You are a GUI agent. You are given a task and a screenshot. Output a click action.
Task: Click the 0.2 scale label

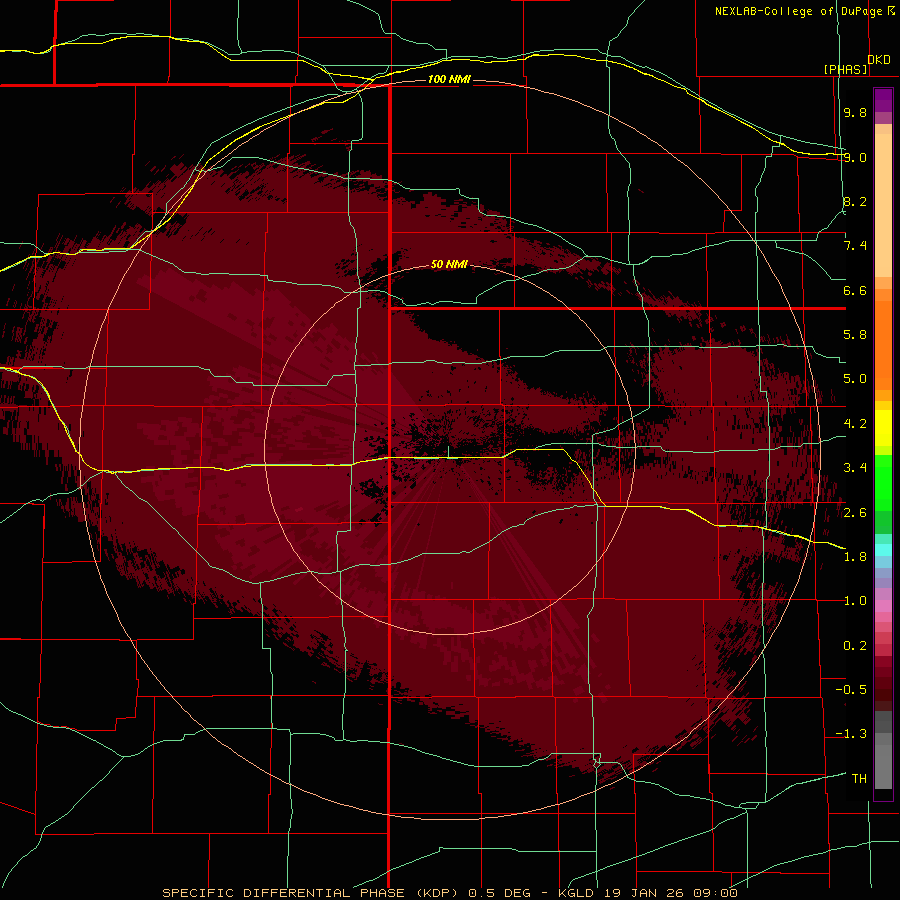point(855,645)
